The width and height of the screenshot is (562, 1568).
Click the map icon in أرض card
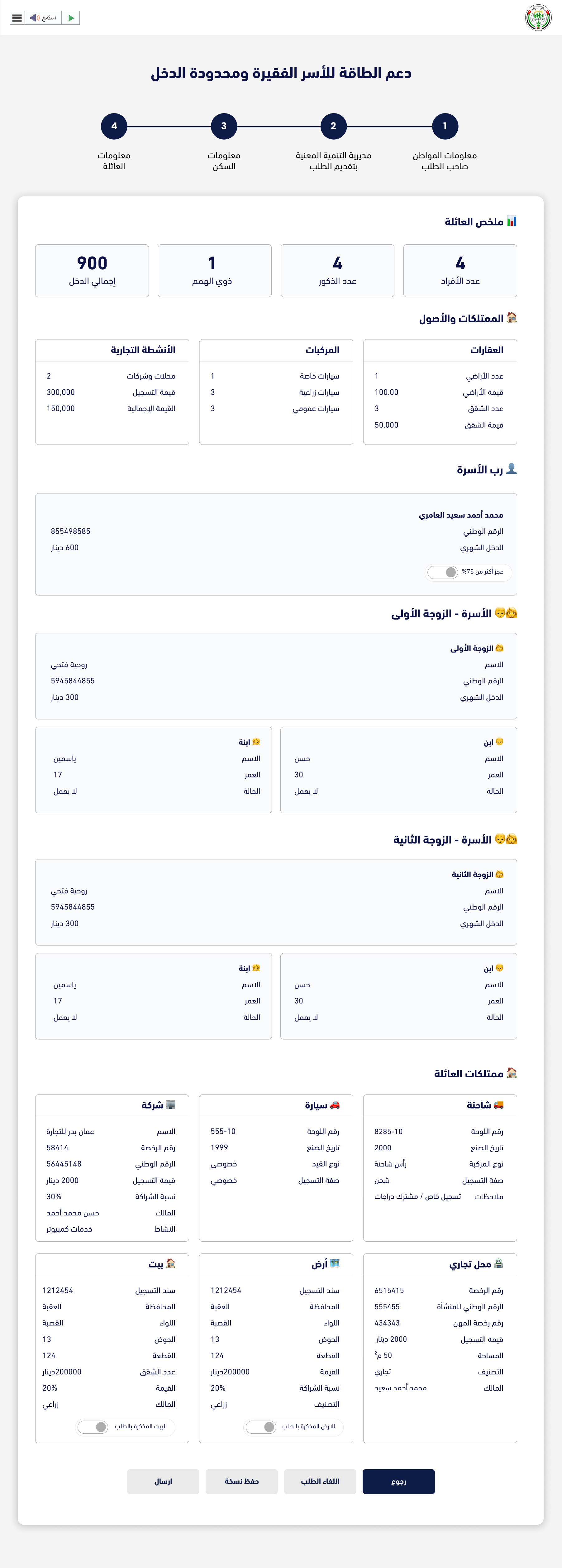[x=335, y=1264]
